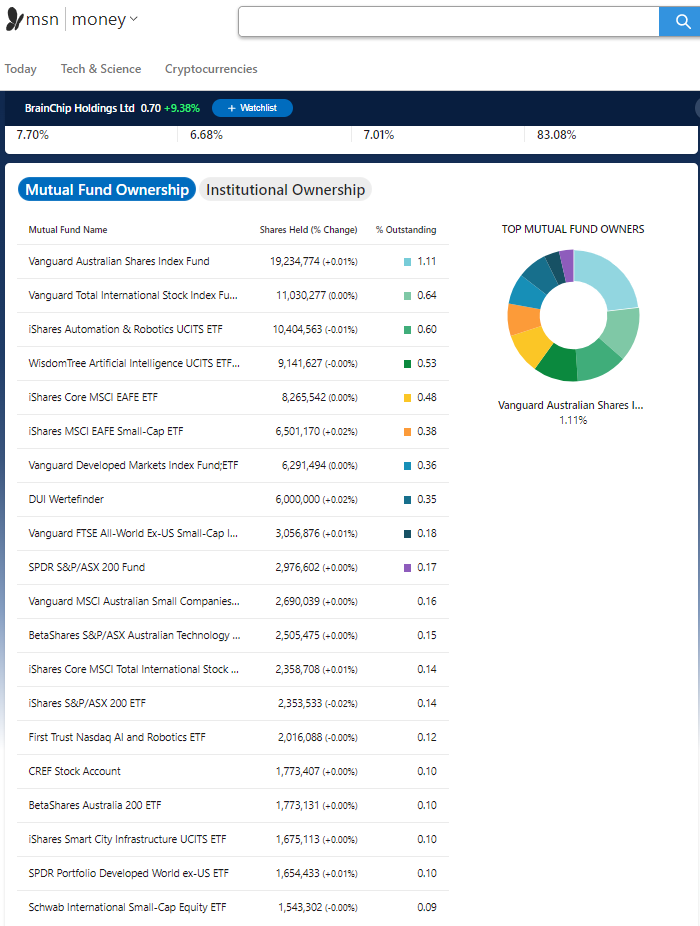Click the TOP MUTUAL FUND OWNERS heading
The height and width of the screenshot is (926, 700).
(573, 229)
